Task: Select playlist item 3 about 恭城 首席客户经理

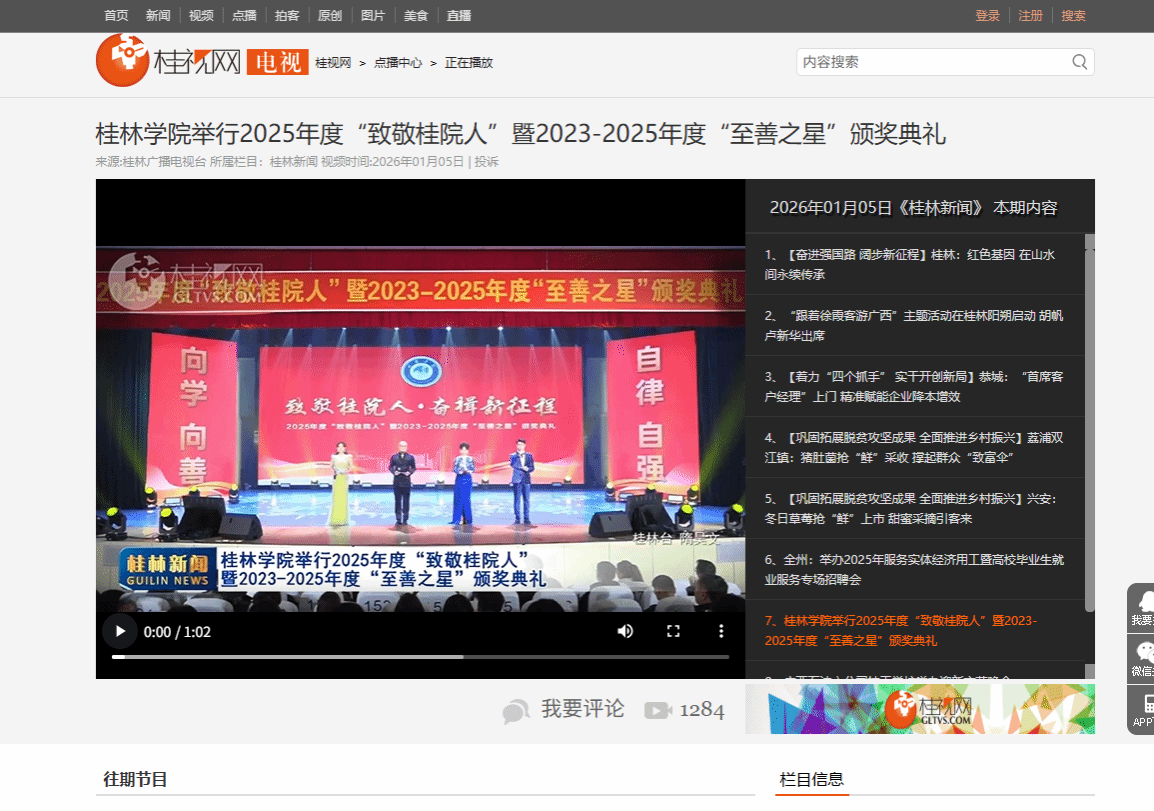Action: [x=913, y=386]
